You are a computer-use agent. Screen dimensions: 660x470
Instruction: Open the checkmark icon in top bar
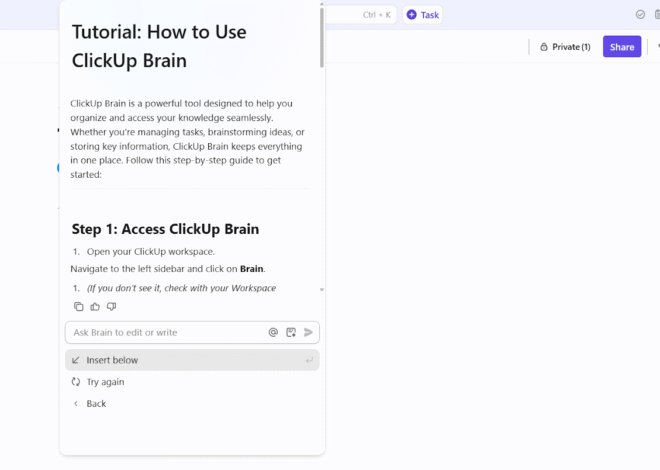(640, 15)
